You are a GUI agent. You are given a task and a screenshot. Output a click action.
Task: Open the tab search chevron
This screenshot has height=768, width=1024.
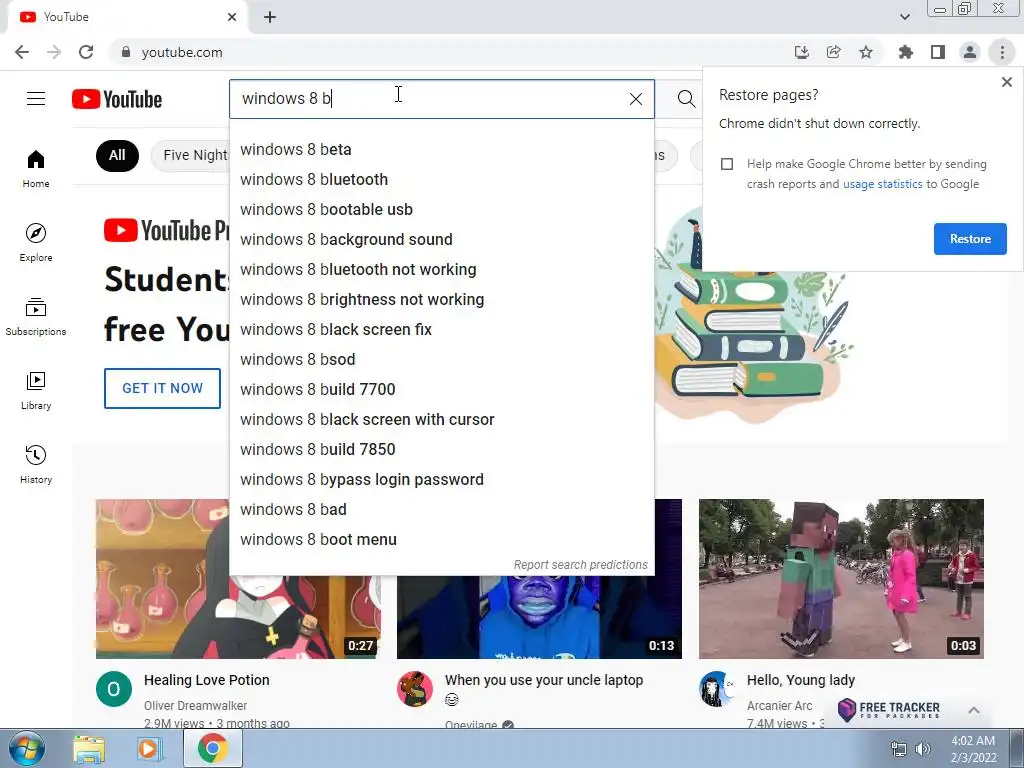[x=904, y=17]
